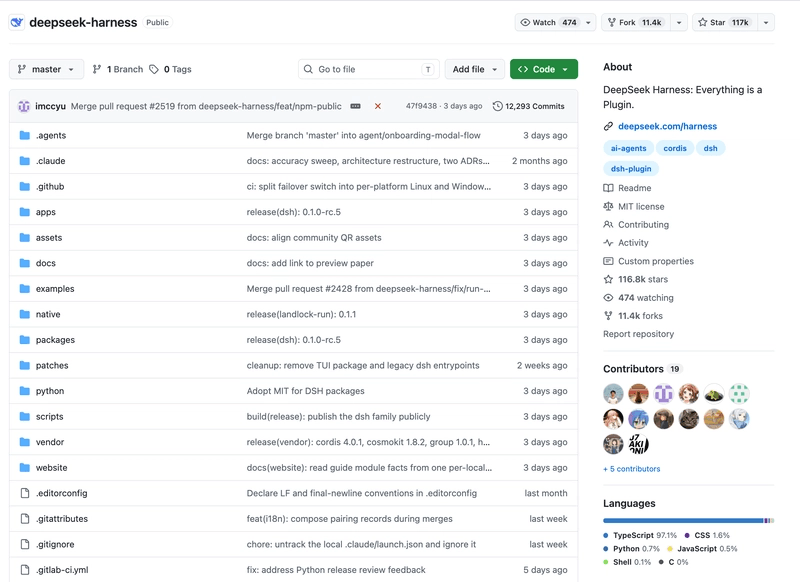
Task: Click the Fork 11.4k button
Action: pyautogui.click(x=636, y=22)
